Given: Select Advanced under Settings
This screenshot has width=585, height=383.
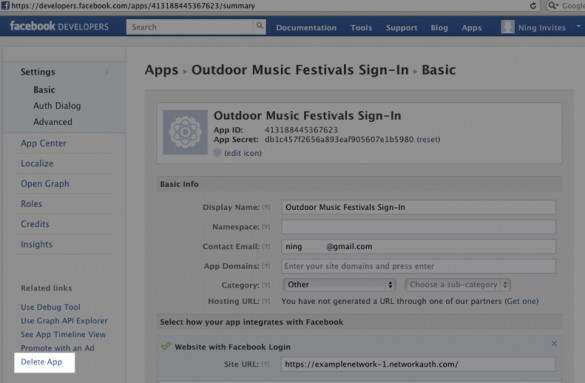Looking at the screenshot, I should point(53,122).
